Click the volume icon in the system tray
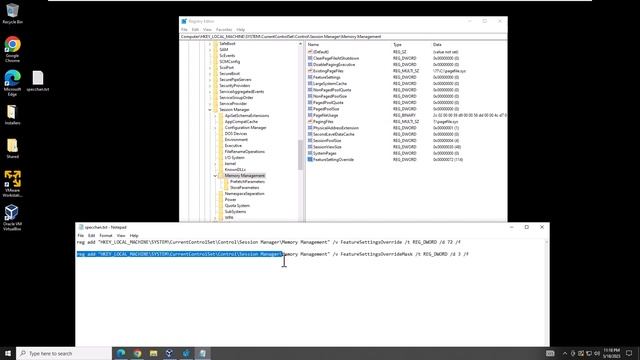The height and width of the screenshot is (360, 640). 597,353
